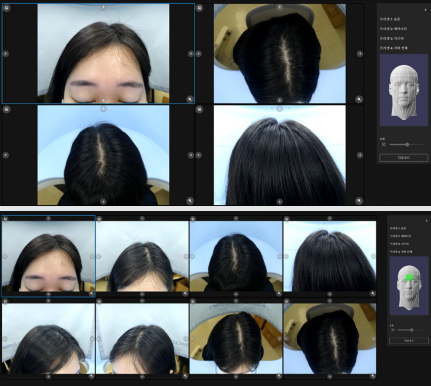Click the plus icon above the upper forehead photo
Image resolution: width=431 pixels, height=386 pixels.
(x=103, y=7)
